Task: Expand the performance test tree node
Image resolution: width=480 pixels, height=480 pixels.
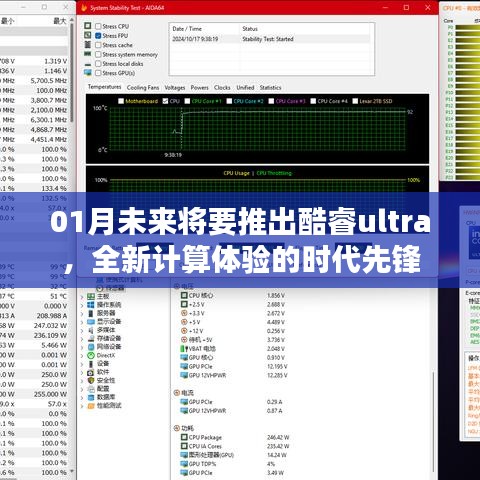Action: tap(82, 406)
